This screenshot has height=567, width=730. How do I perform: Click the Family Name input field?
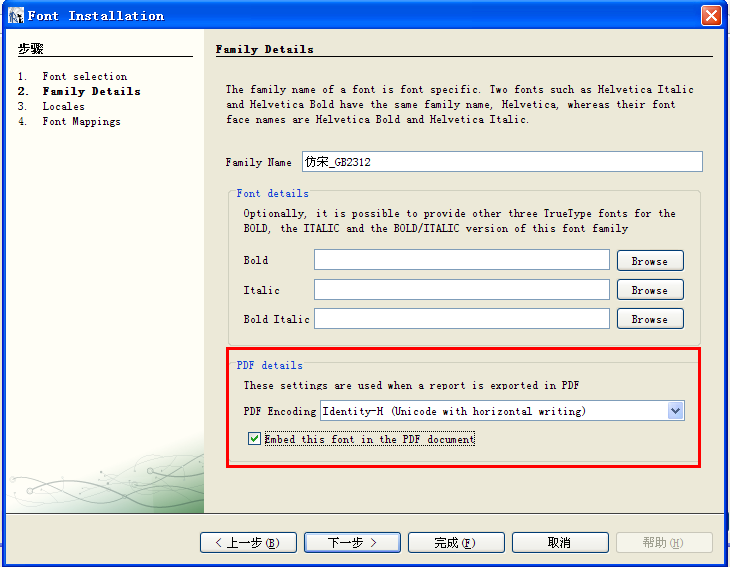[502, 162]
